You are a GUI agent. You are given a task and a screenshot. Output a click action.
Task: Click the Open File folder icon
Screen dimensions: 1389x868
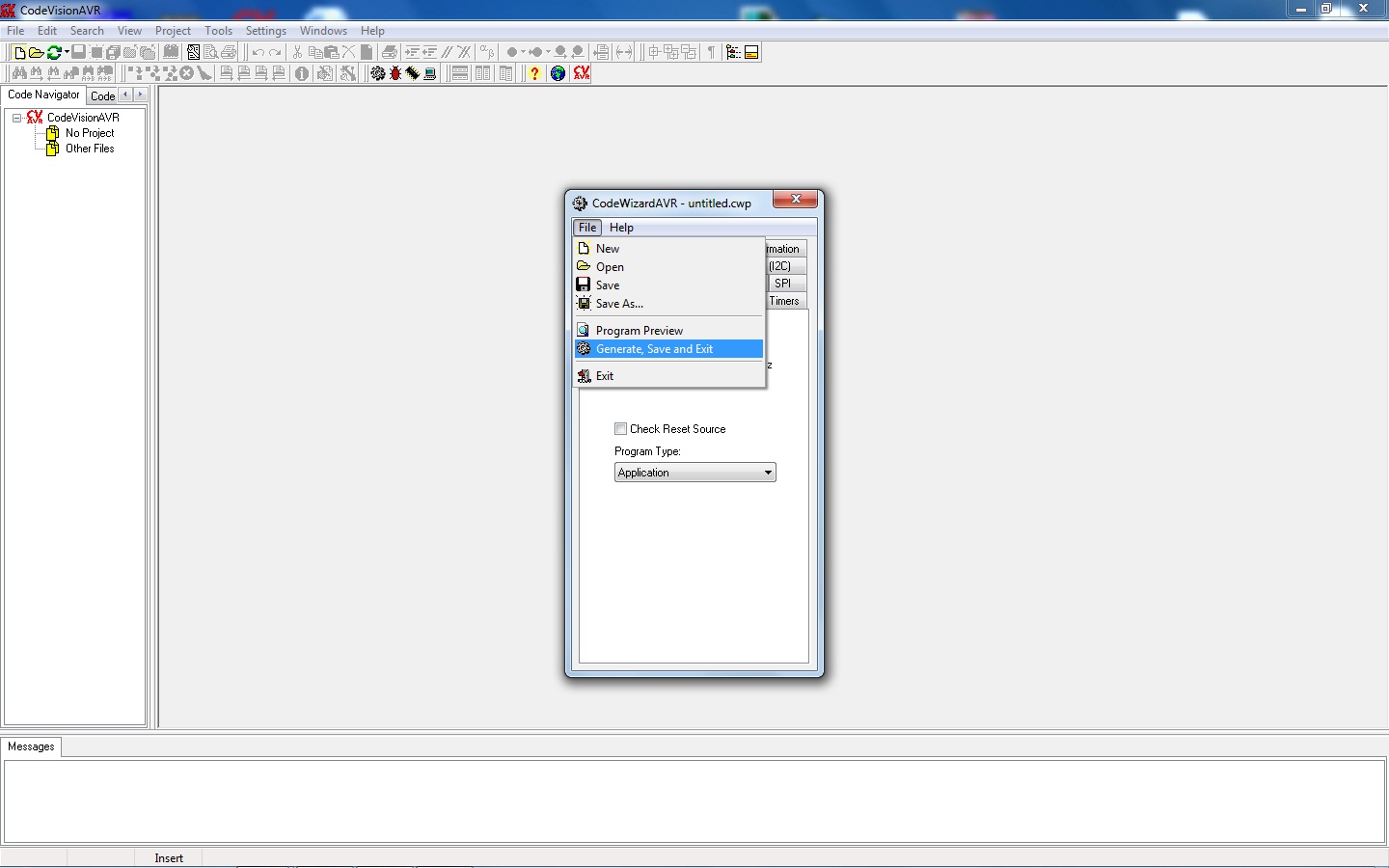[36, 52]
